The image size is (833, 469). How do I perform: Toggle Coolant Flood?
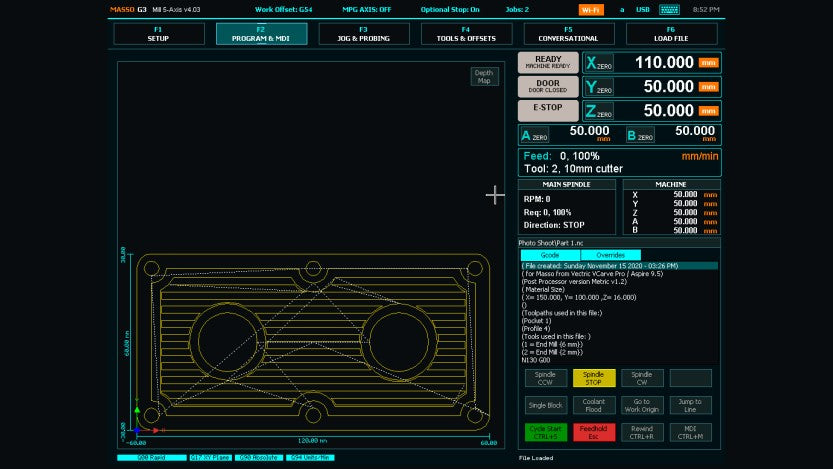click(x=593, y=405)
